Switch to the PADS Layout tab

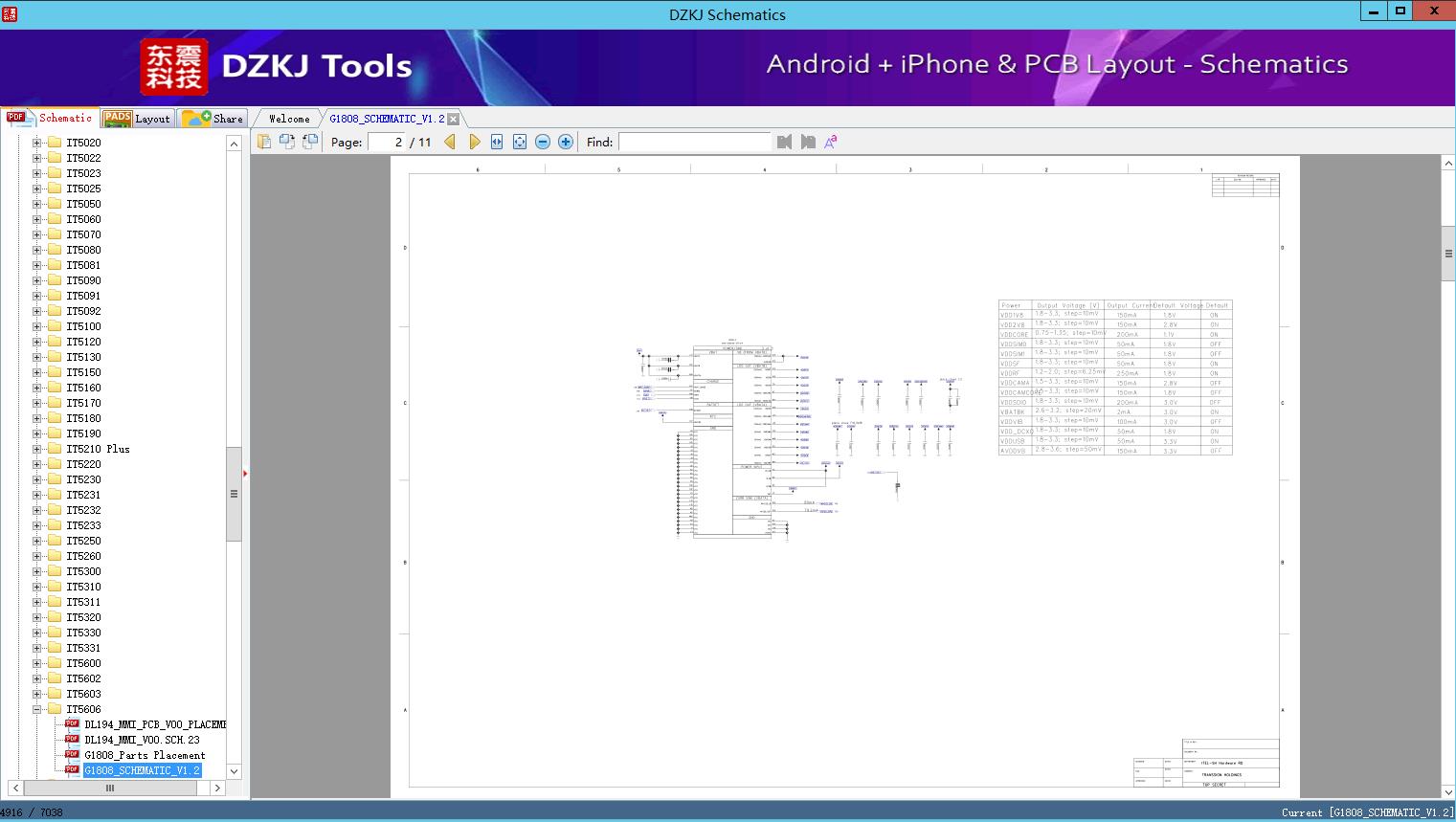(137, 118)
